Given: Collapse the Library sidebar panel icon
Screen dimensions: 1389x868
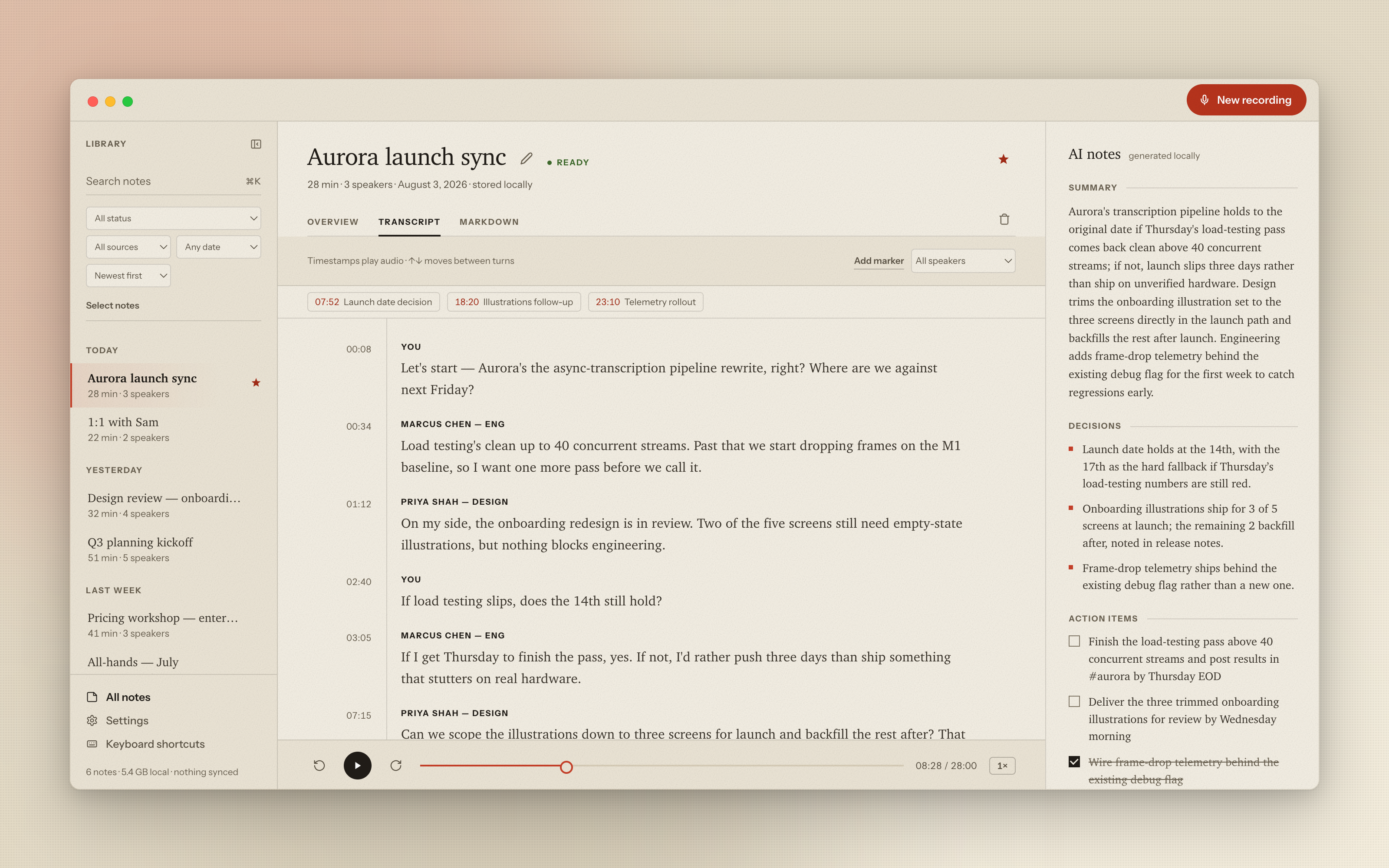Looking at the screenshot, I should point(256,144).
